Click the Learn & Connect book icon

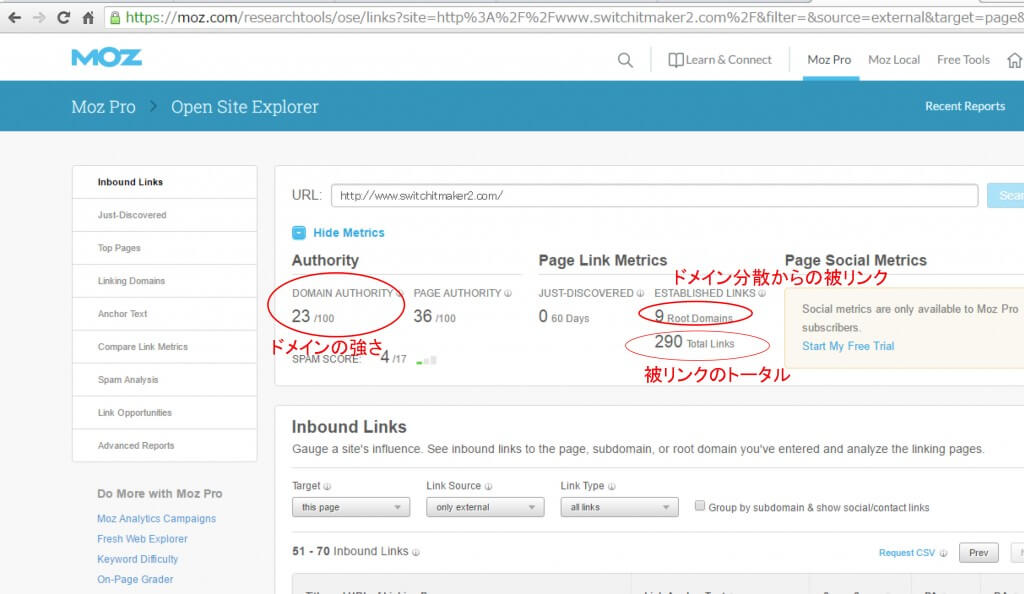coord(675,60)
